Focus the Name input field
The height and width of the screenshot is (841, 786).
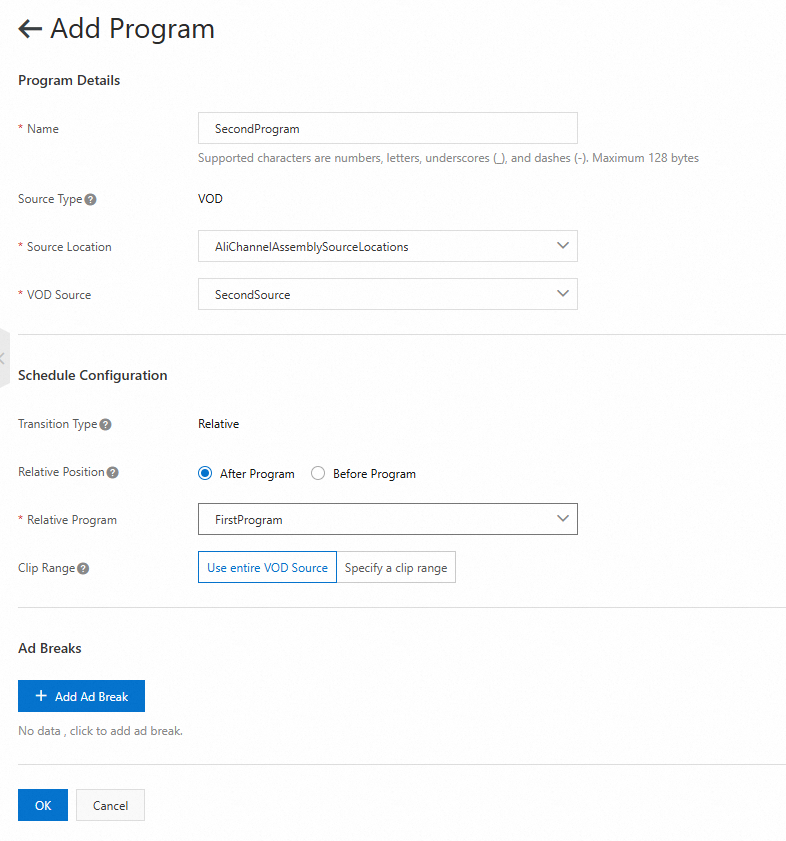(388, 128)
